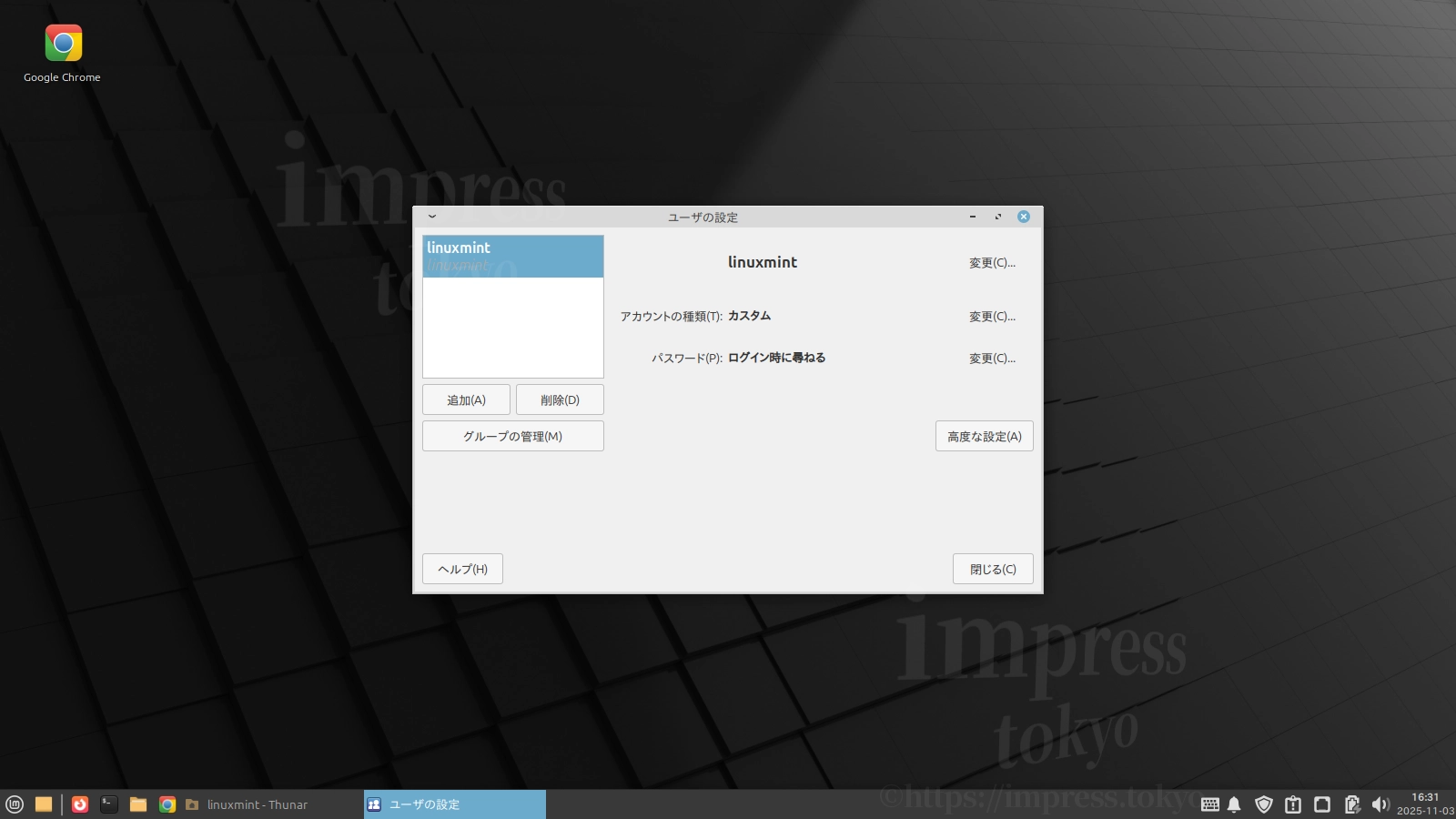
Task: Open the file manager panel launcher
Action: point(138,804)
